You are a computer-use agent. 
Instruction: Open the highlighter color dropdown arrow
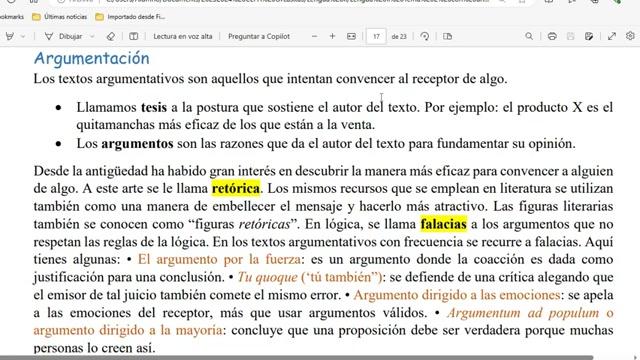click(23, 36)
